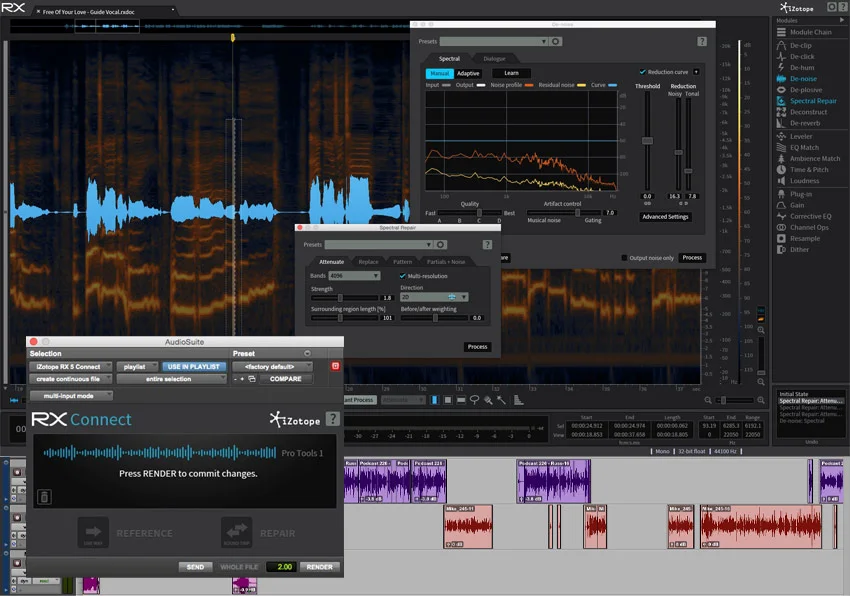The width and height of the screenshot is (850, 596).
Task: Toggle WHOLE FILE in AudioSuite
Action: coord(239,567)
